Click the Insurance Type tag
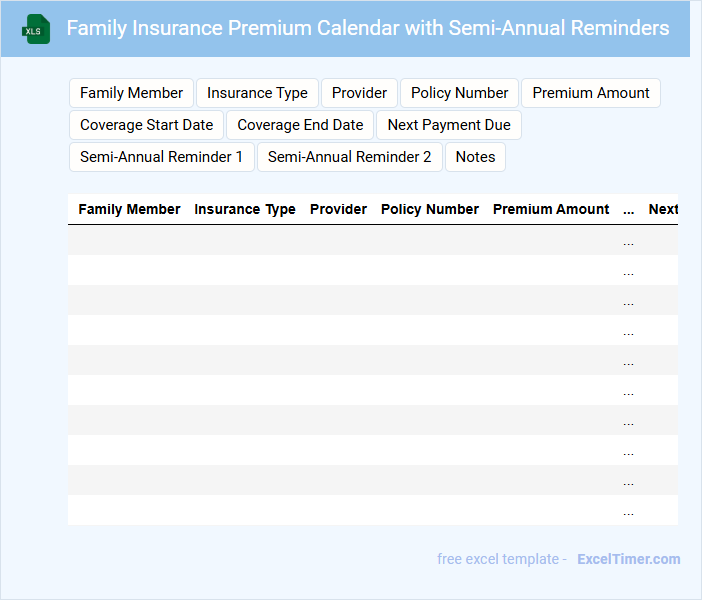 coord(257,93)
